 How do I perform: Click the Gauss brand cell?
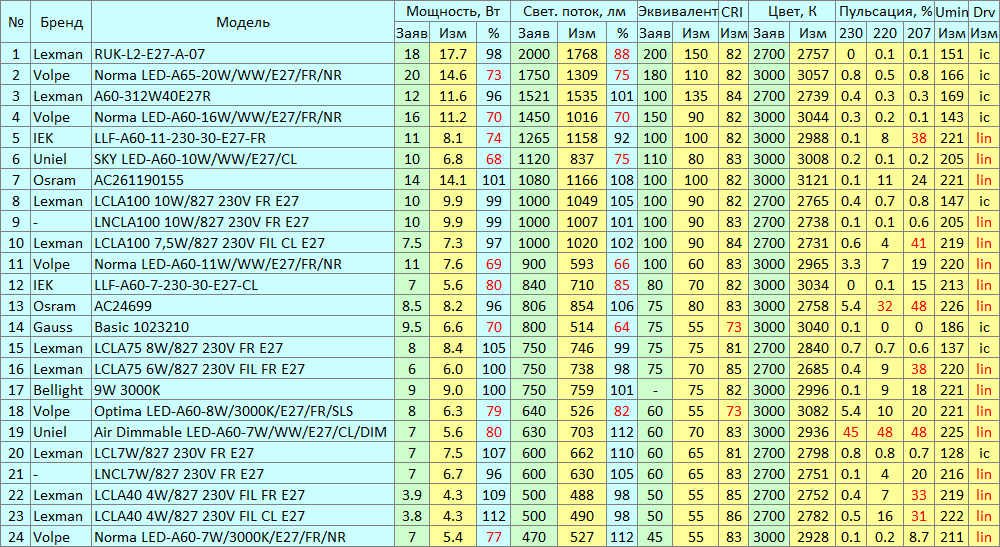pos(61,328)
